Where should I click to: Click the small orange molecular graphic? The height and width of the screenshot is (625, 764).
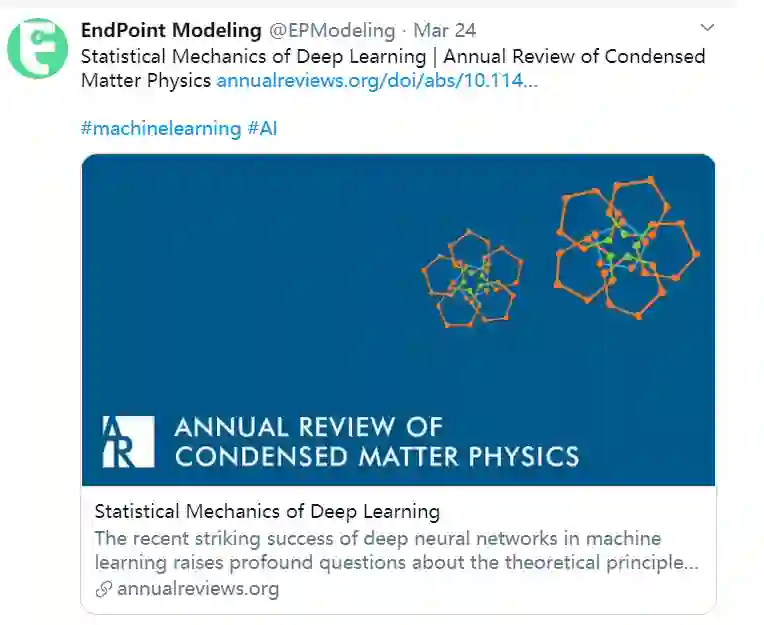point(471,278)
